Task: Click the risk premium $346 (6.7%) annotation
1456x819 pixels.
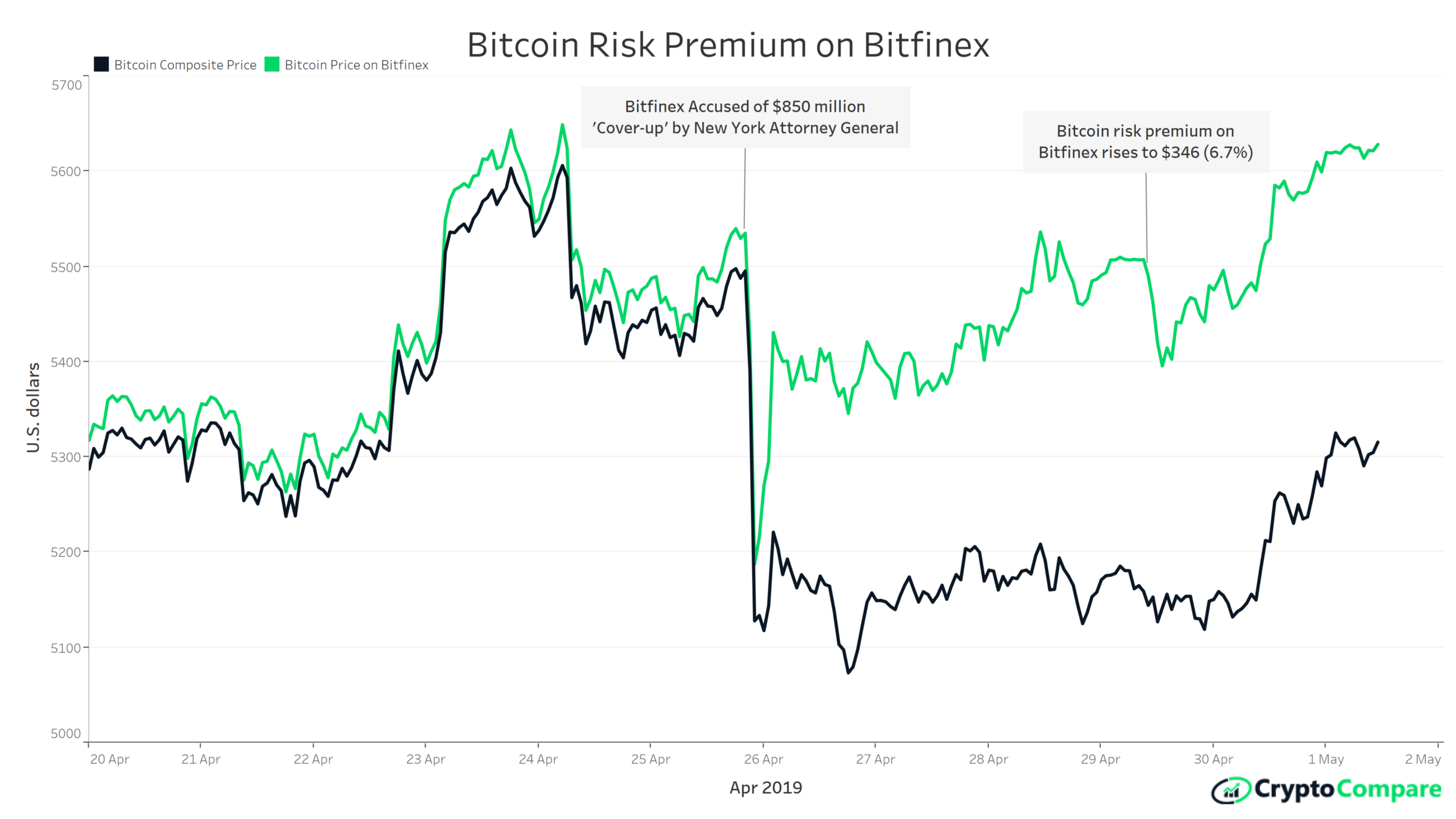Action: coord(1146,141)
